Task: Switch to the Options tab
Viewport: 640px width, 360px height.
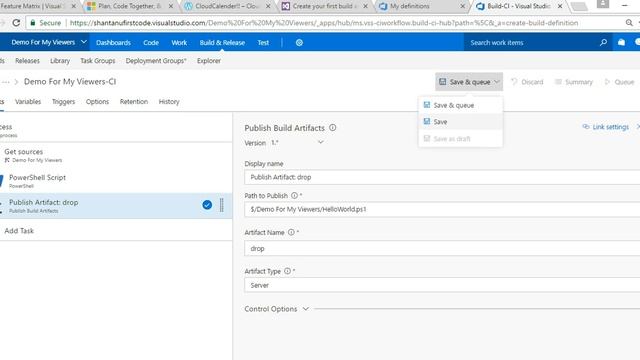Action: tap(98, 102)
